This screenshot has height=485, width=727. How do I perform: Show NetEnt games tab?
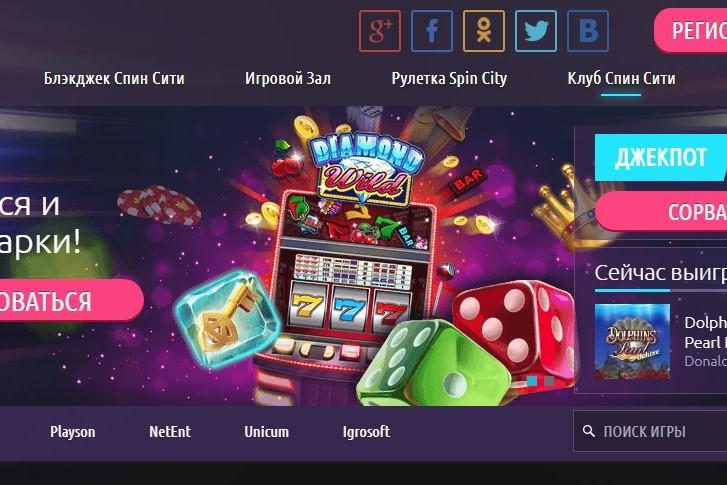tap(170, 432)
